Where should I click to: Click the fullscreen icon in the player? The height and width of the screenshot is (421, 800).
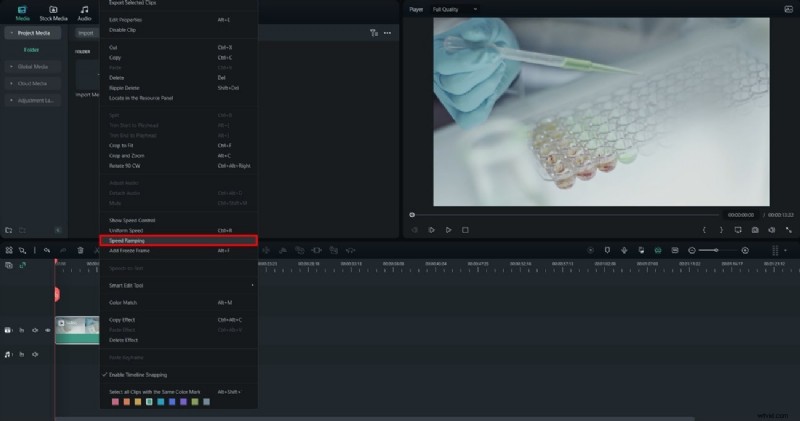click(789, 230)
